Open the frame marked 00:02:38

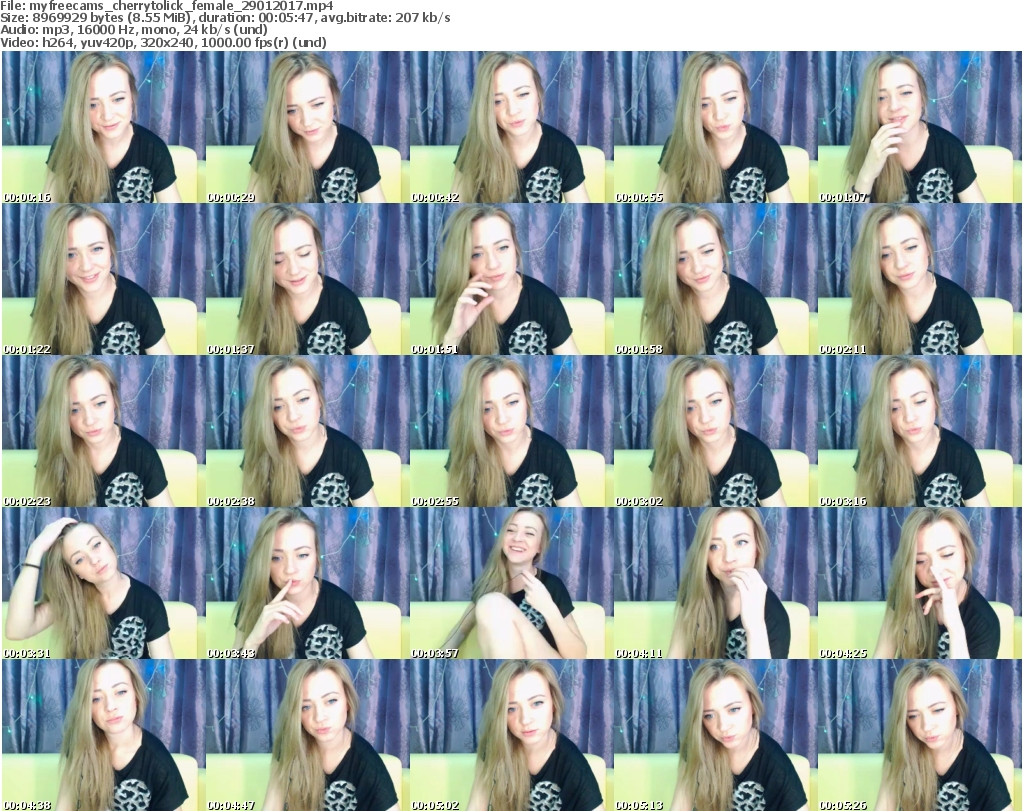pos(306,431)
